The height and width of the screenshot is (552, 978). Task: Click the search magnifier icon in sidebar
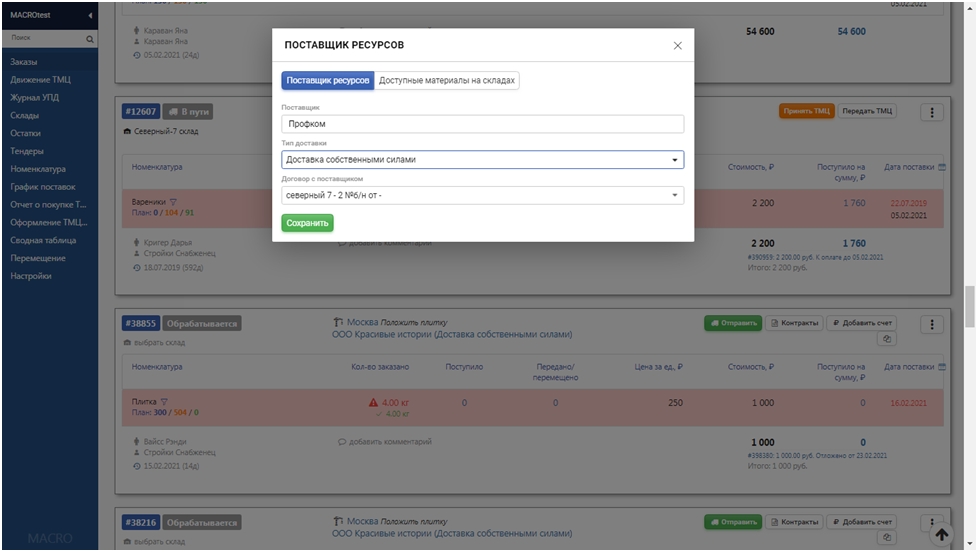coord(90,39)
